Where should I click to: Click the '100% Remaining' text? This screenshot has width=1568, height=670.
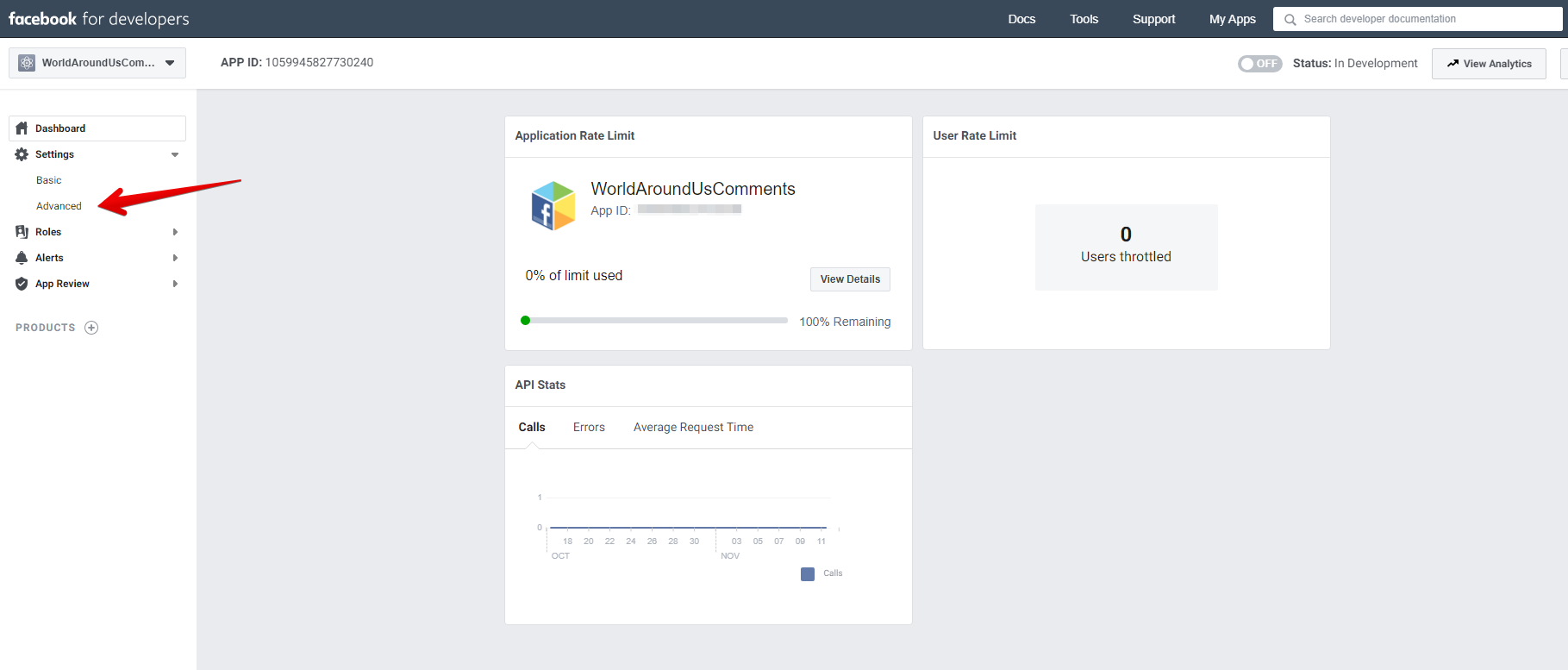845,322
